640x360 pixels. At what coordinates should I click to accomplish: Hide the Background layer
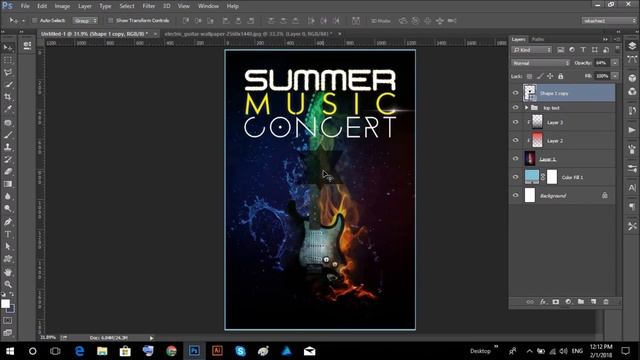tap(516, 196)
